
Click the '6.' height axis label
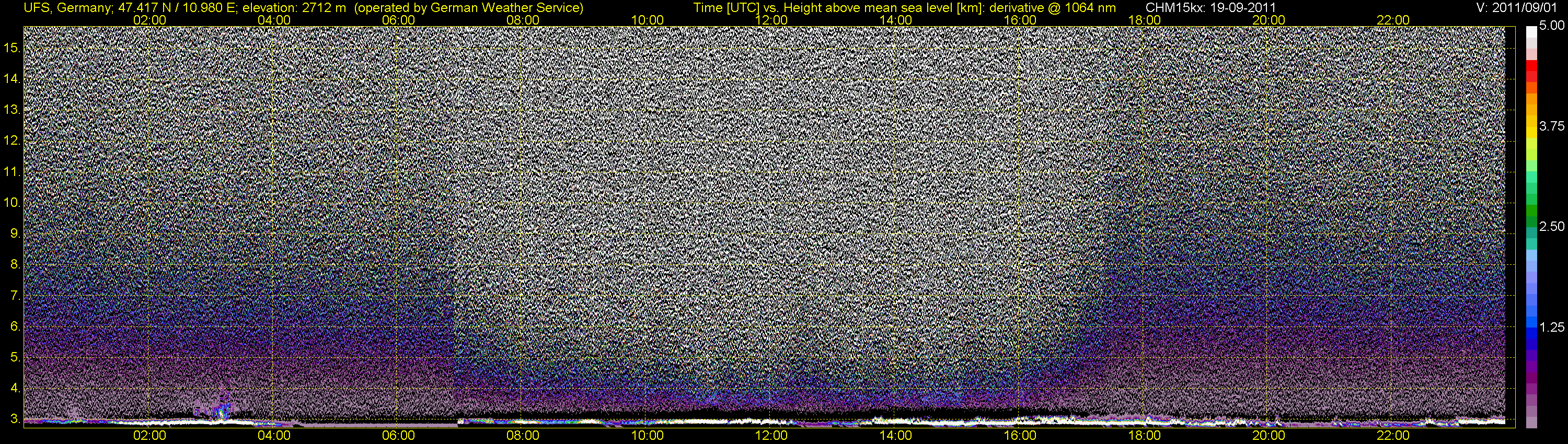click(15, 326)
